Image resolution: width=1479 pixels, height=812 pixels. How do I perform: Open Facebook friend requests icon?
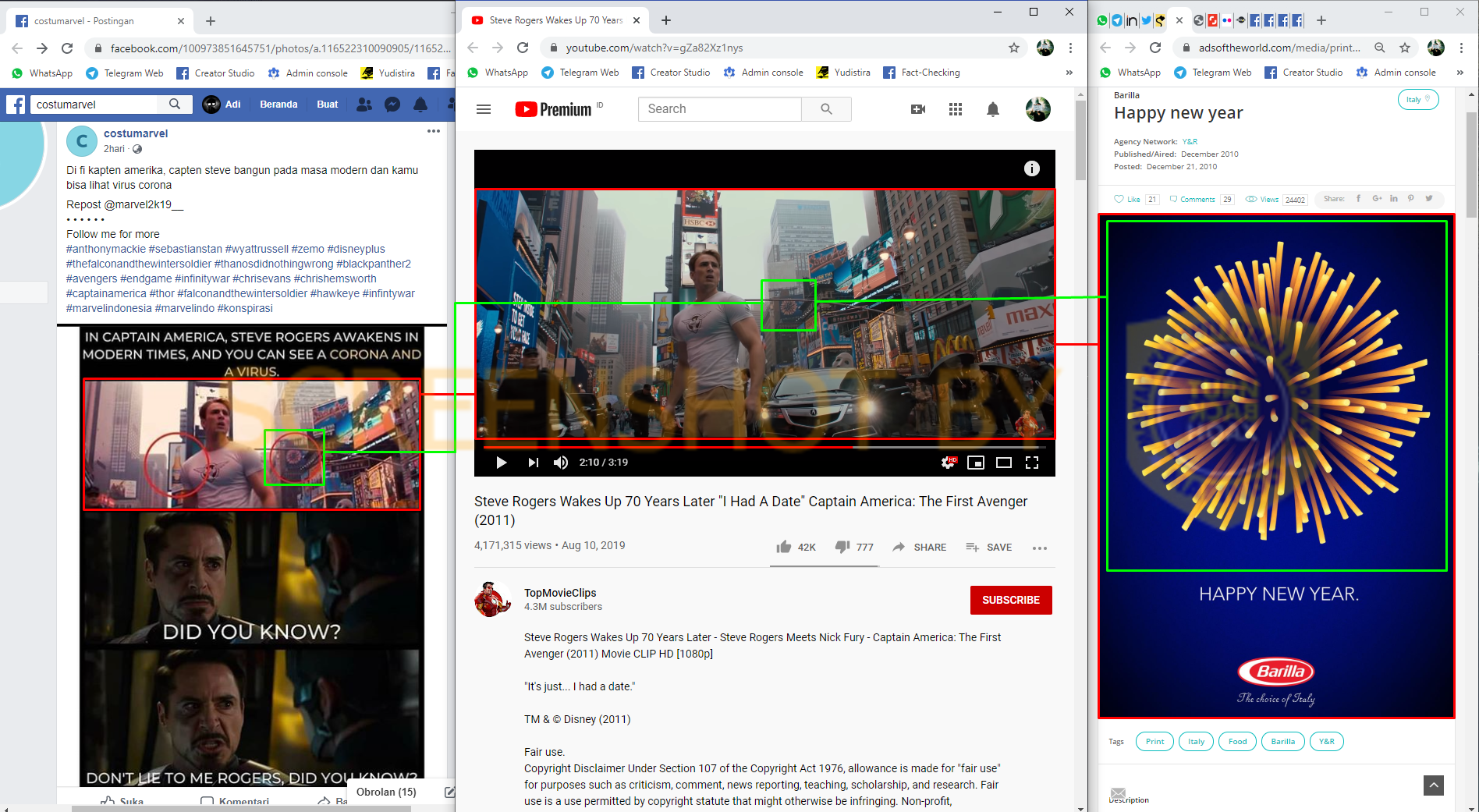click(364, 104)
